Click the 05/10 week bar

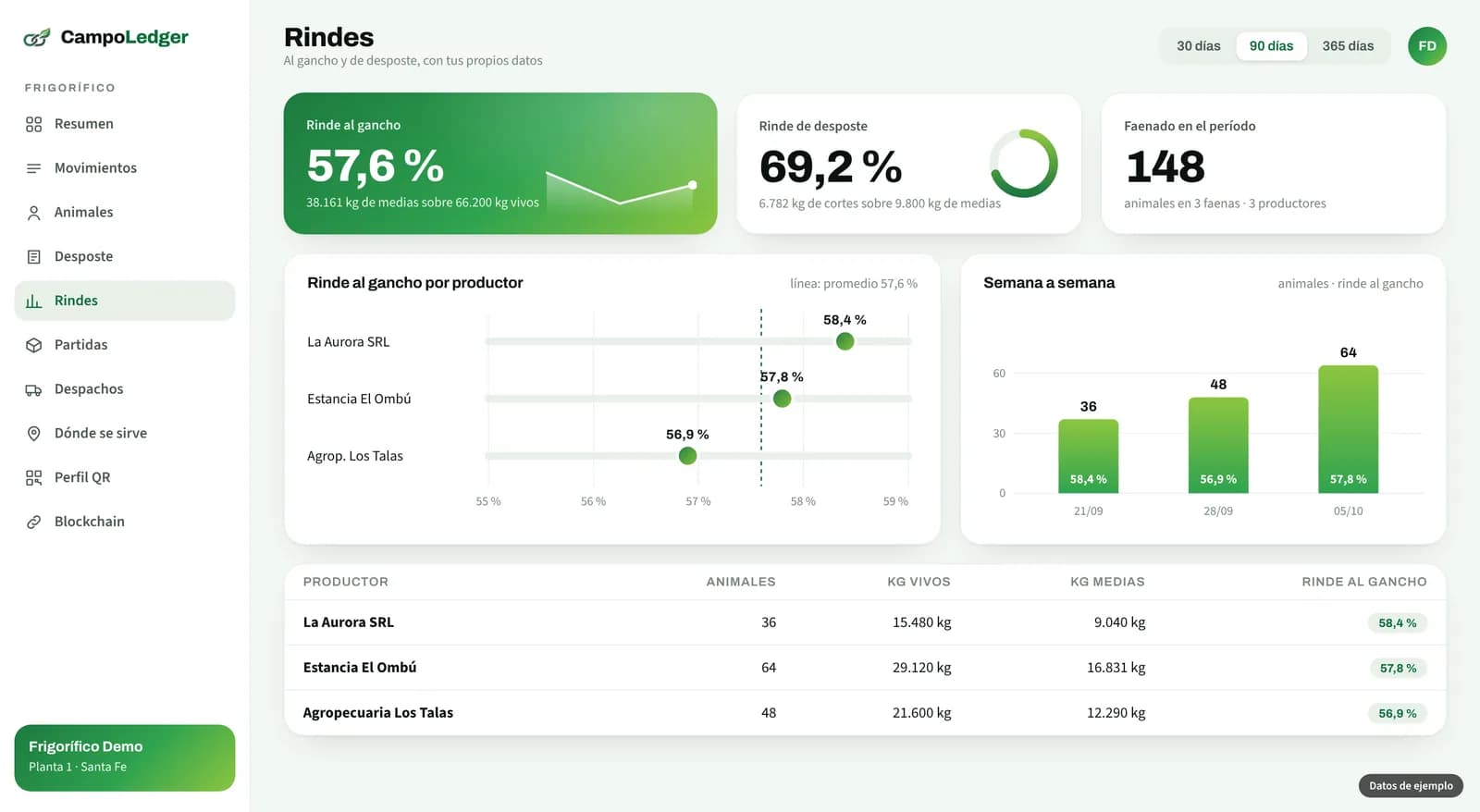[x=1348, y=429]
